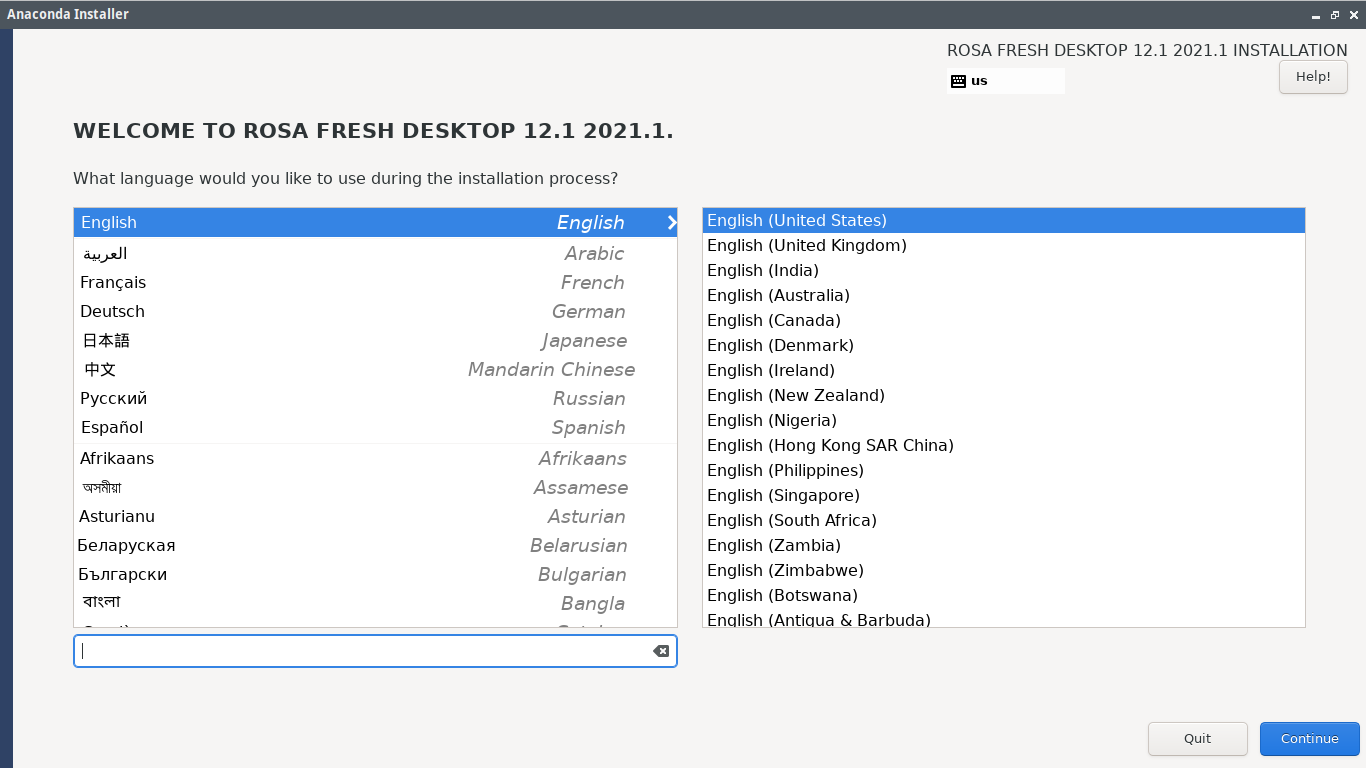Click the keyboard layout icon
1366x768 pixels.
(958, 81)
